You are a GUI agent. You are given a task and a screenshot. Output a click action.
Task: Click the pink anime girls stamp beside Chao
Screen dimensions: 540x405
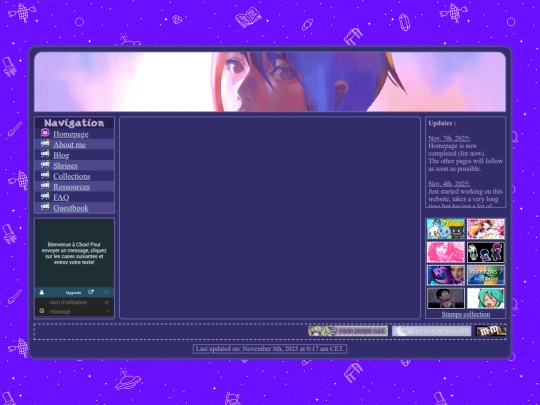(x=486, y=229)
